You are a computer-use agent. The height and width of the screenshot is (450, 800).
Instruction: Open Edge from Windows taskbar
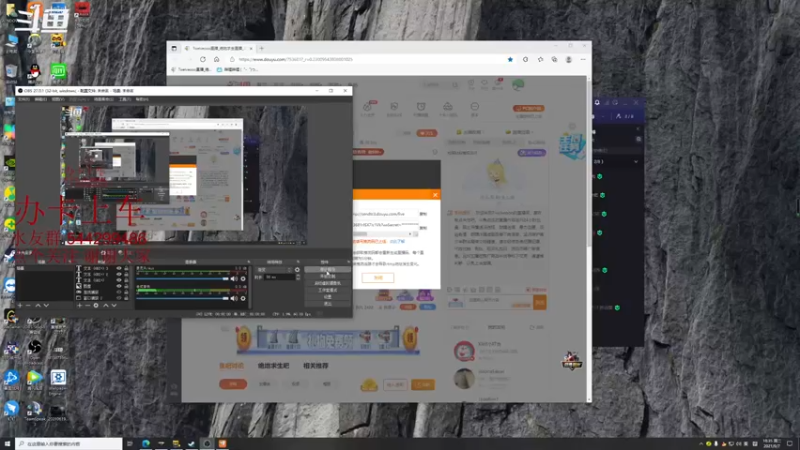tap(146, 444)
